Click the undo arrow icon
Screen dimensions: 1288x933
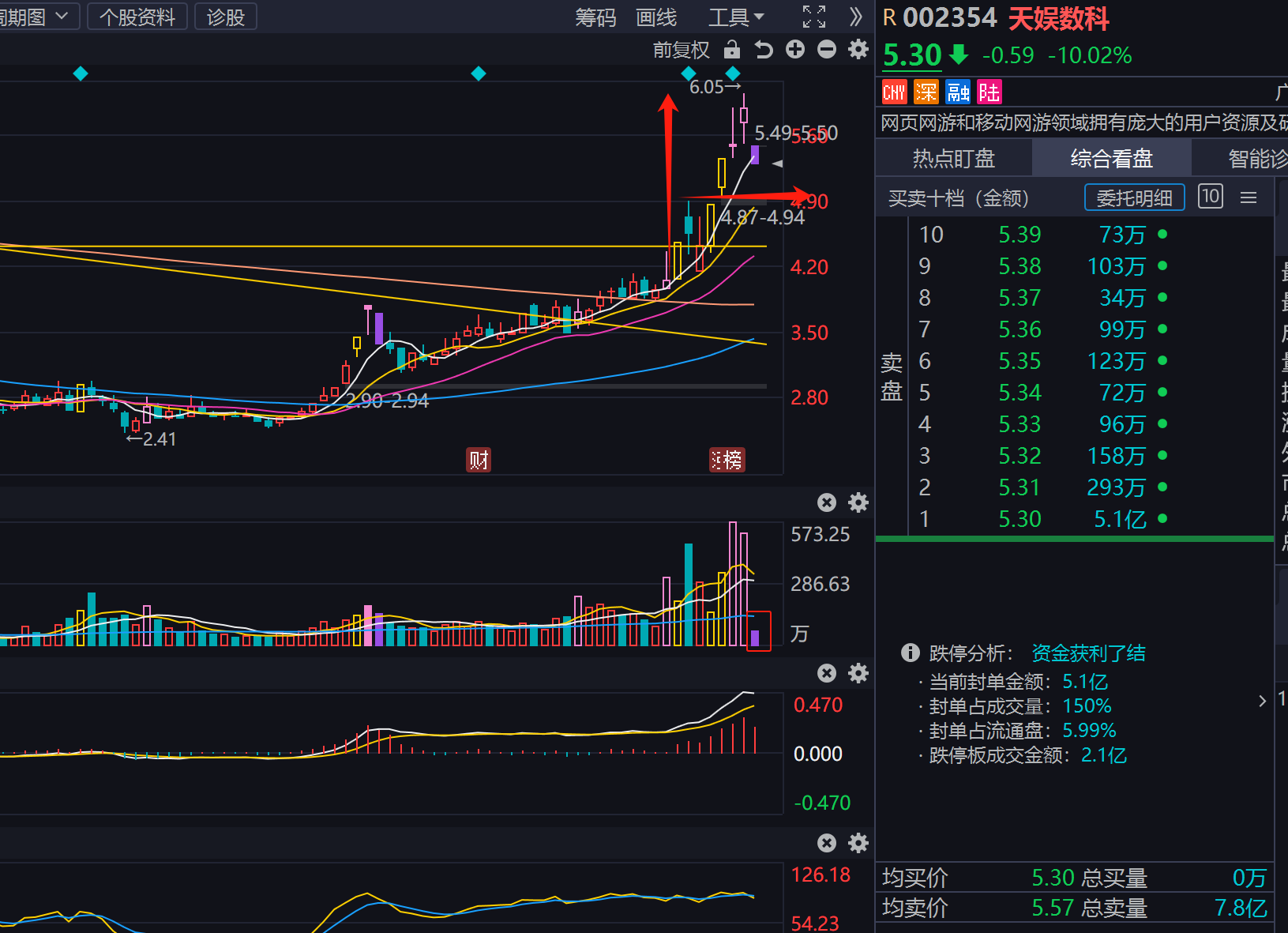[x=764, y=50]
